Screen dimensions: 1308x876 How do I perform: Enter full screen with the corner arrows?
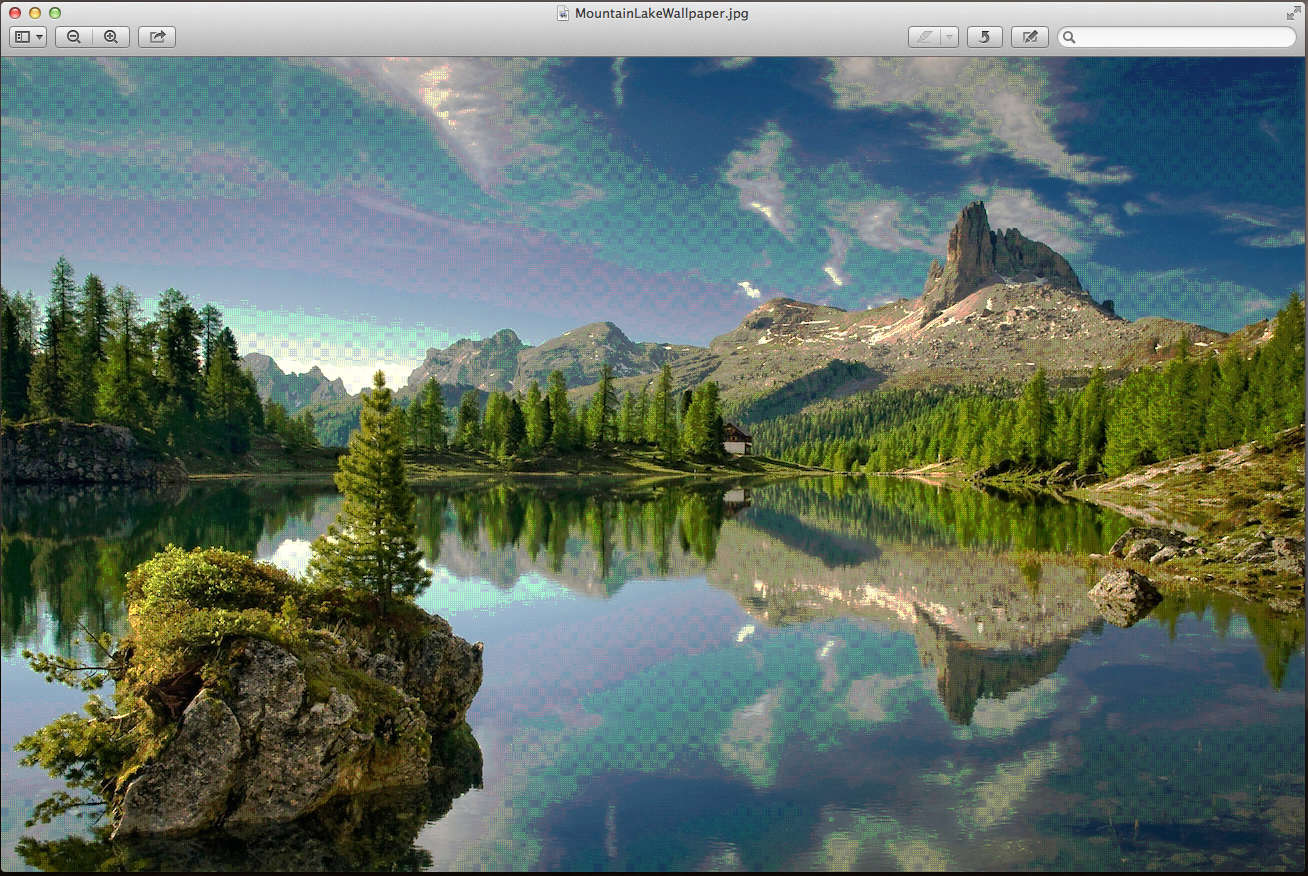[1294, 13]
